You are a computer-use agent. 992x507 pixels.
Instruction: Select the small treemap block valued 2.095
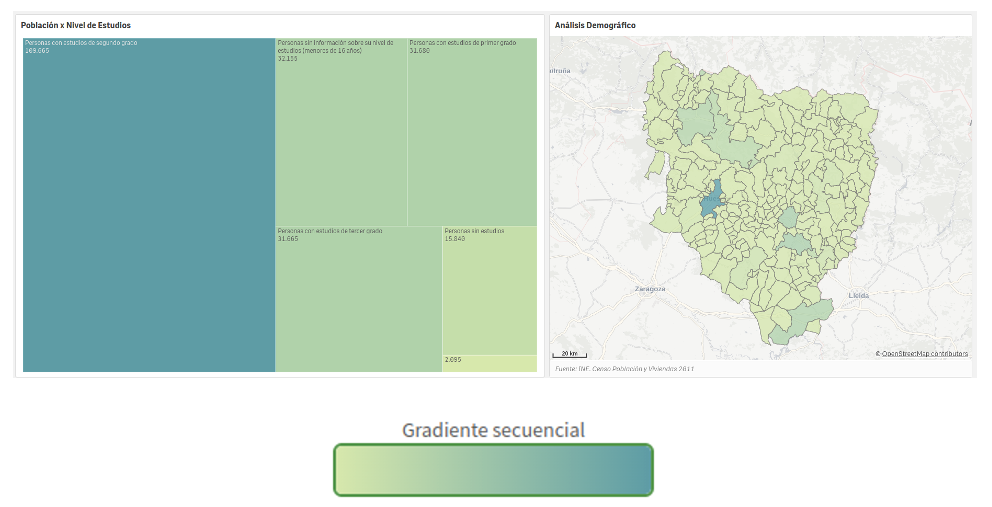click(490, 364)
